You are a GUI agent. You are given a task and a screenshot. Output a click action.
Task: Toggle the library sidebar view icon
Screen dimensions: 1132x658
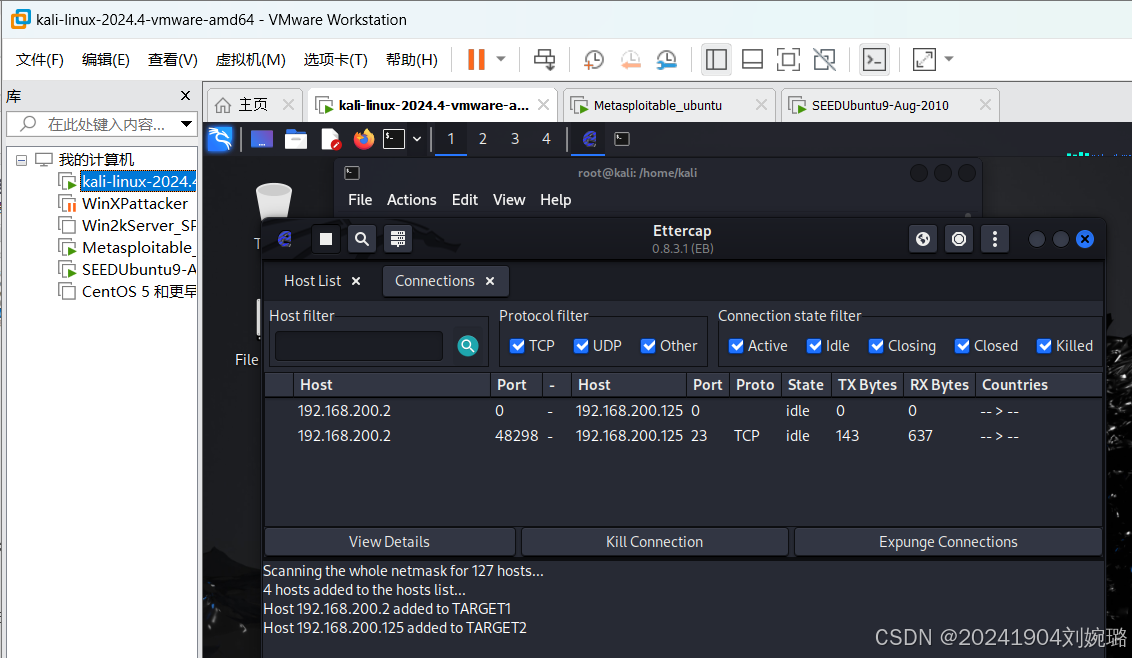pos(716,59)
